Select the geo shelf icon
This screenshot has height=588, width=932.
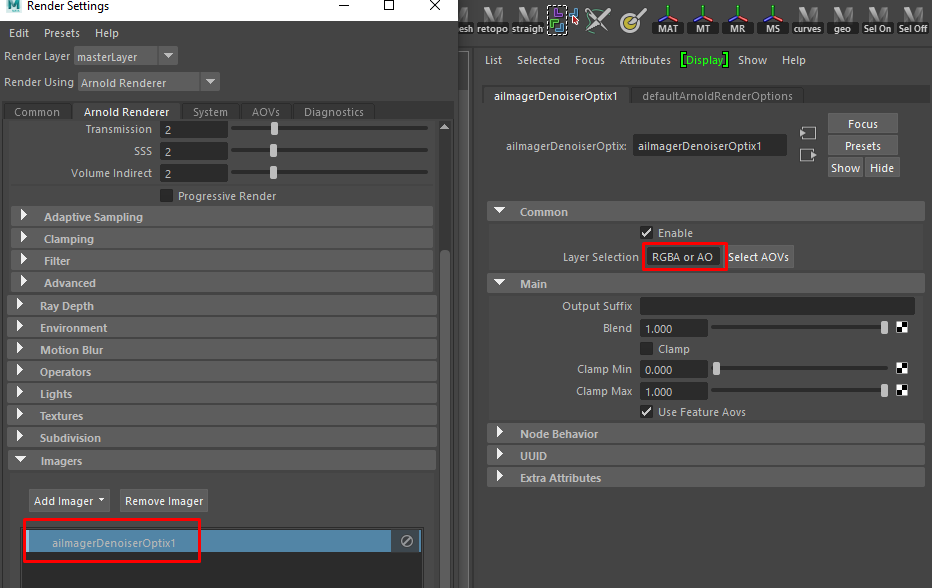pyautogui.click(x=842, y=18)
